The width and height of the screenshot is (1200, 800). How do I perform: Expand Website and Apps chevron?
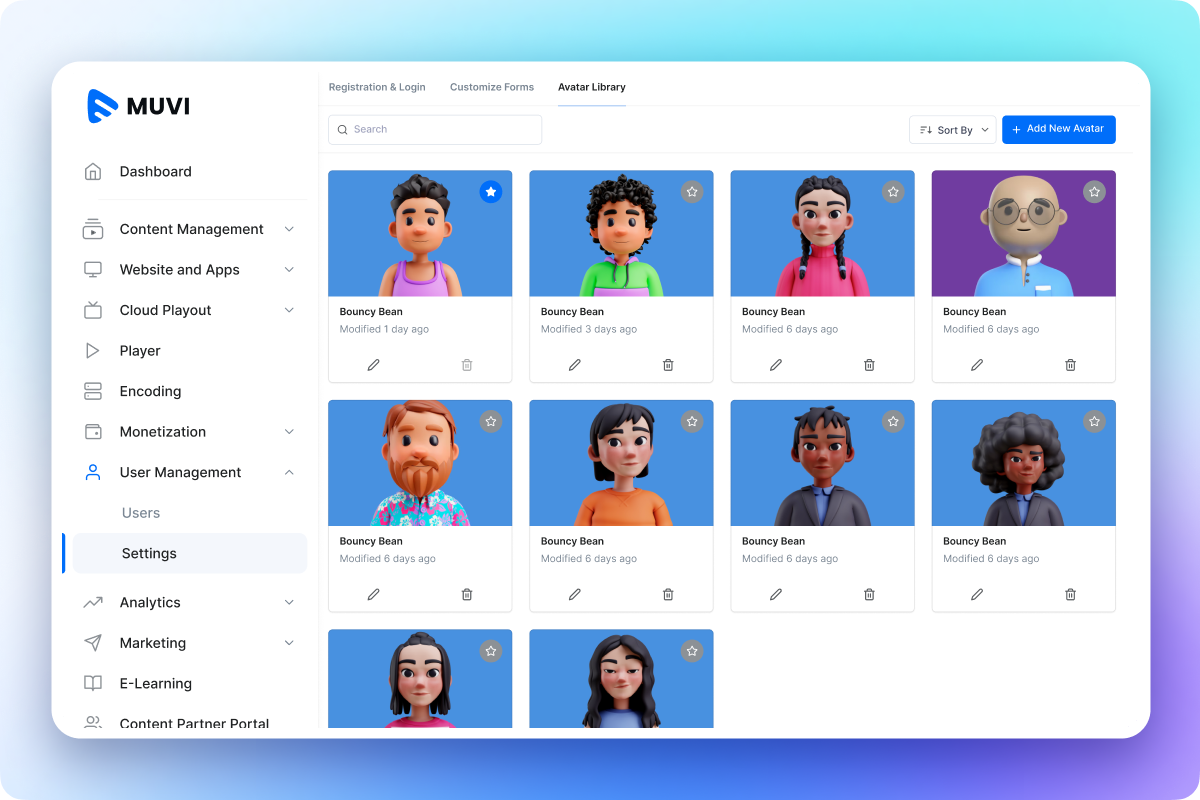(289, 270)
